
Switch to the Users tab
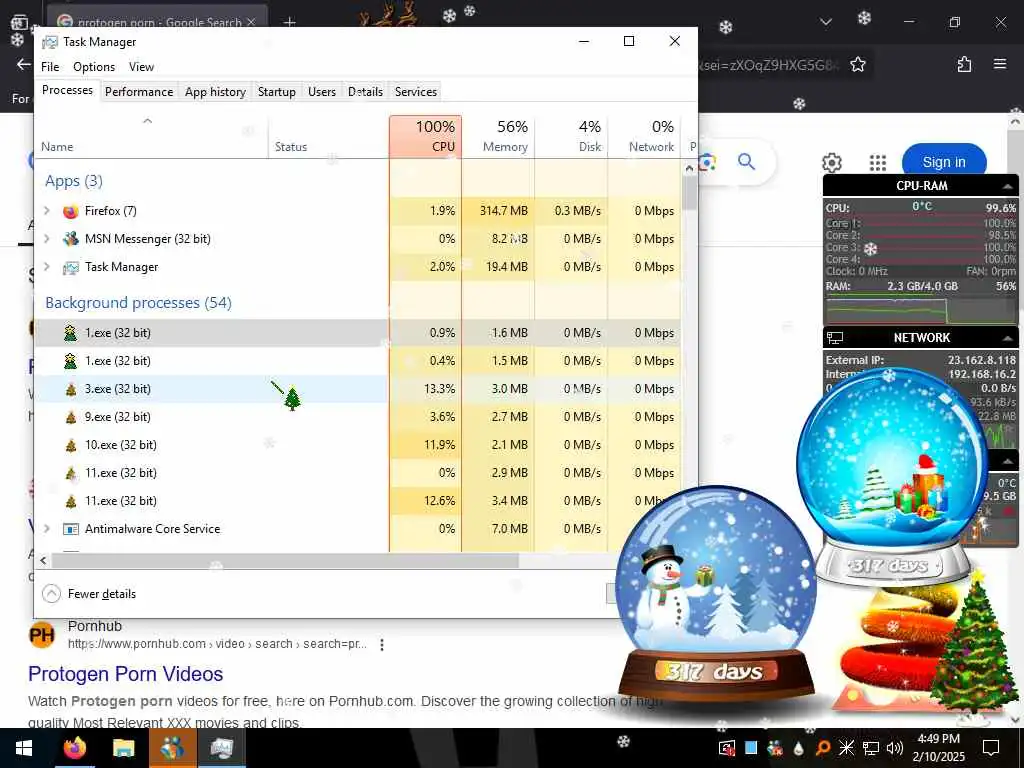pos(321,91)
